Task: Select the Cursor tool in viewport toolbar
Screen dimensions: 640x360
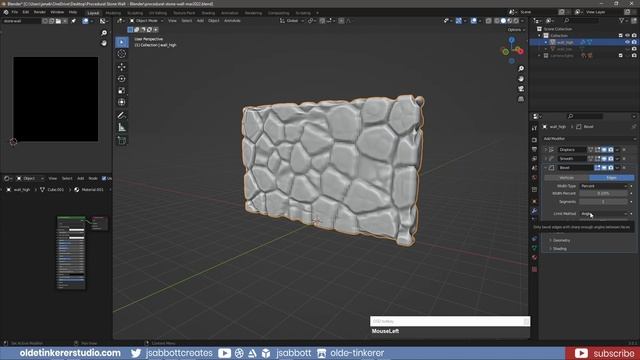Action: coord(122,54)
